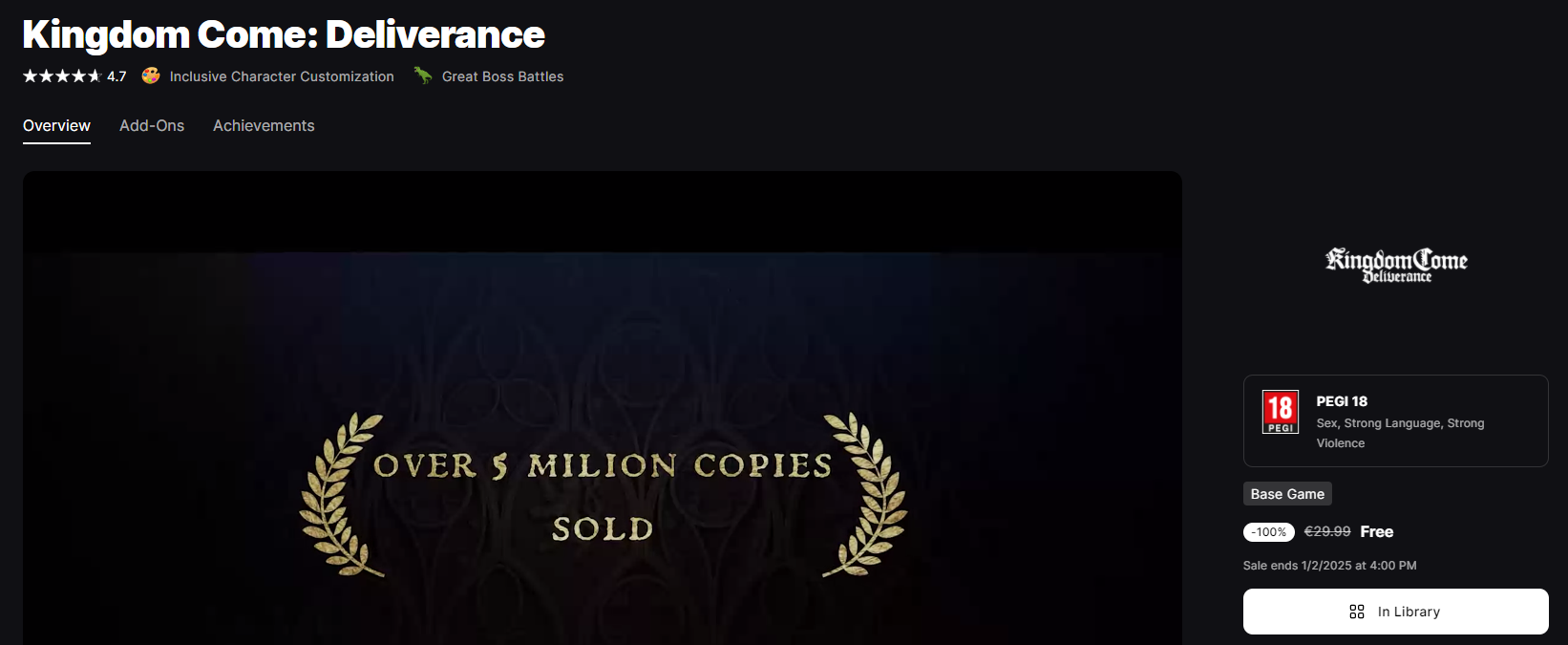Click the red PEGI 18 rating badge
1568x645 pixels.
[1280, 412]
